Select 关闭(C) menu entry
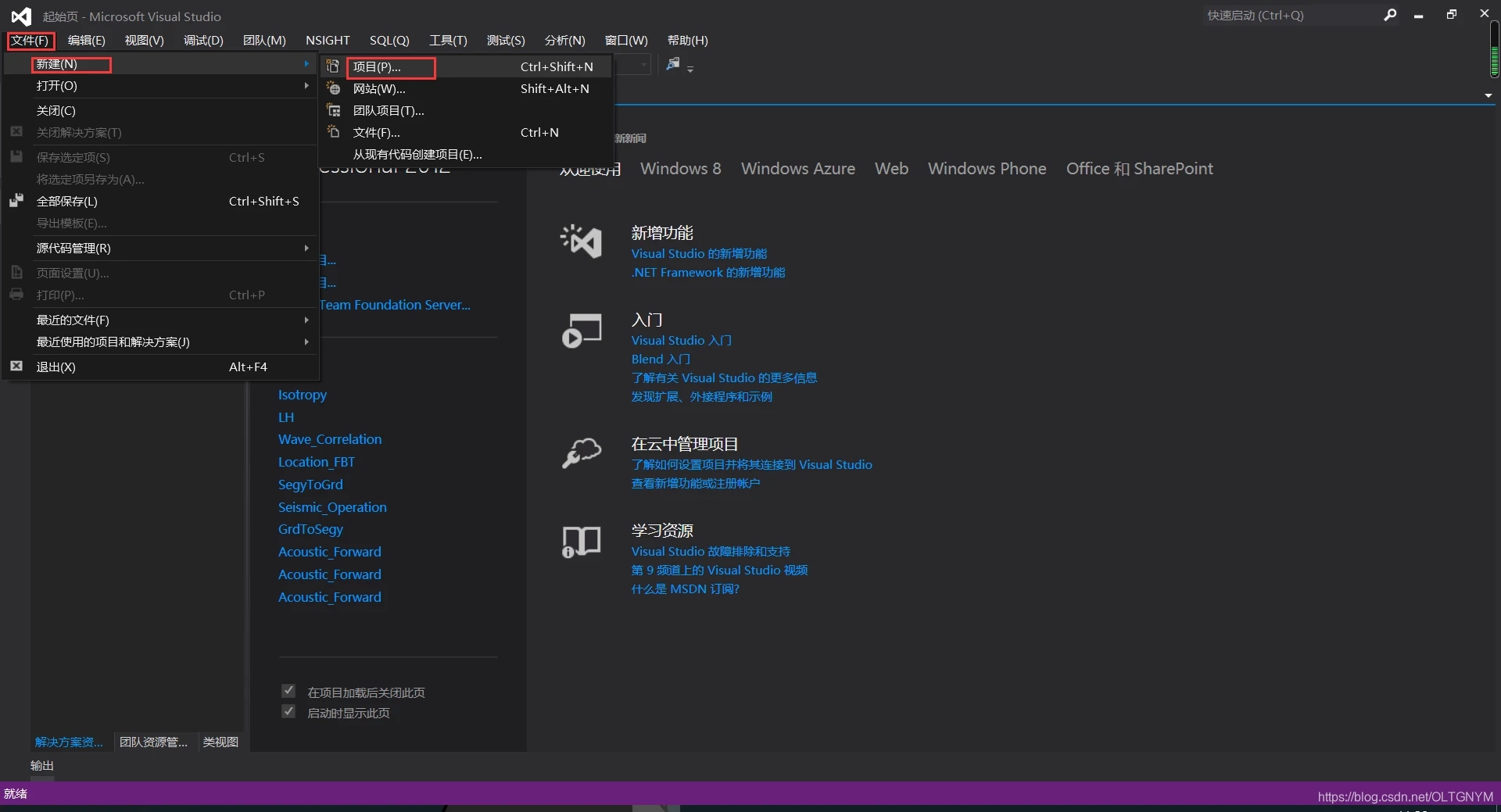 (x=160, y=110)
